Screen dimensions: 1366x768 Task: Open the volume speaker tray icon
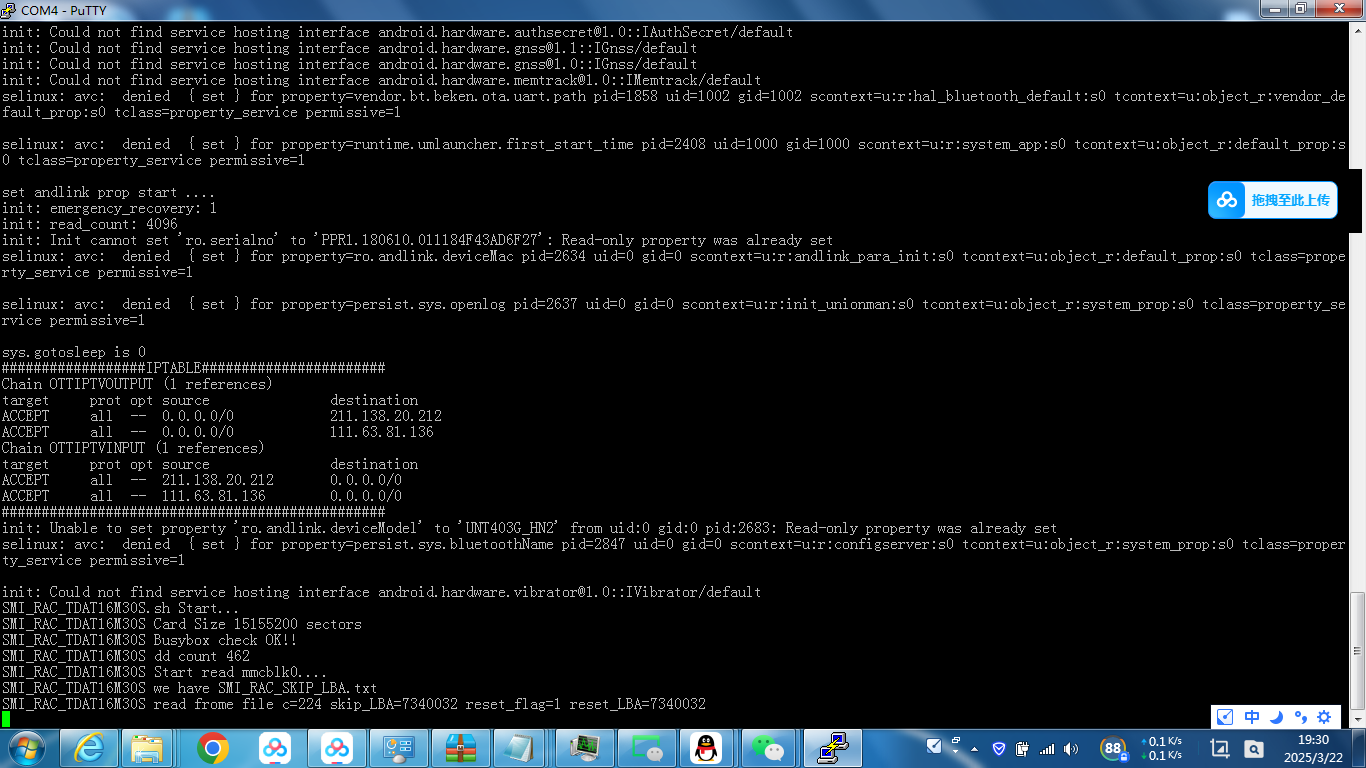(1071, 748)
